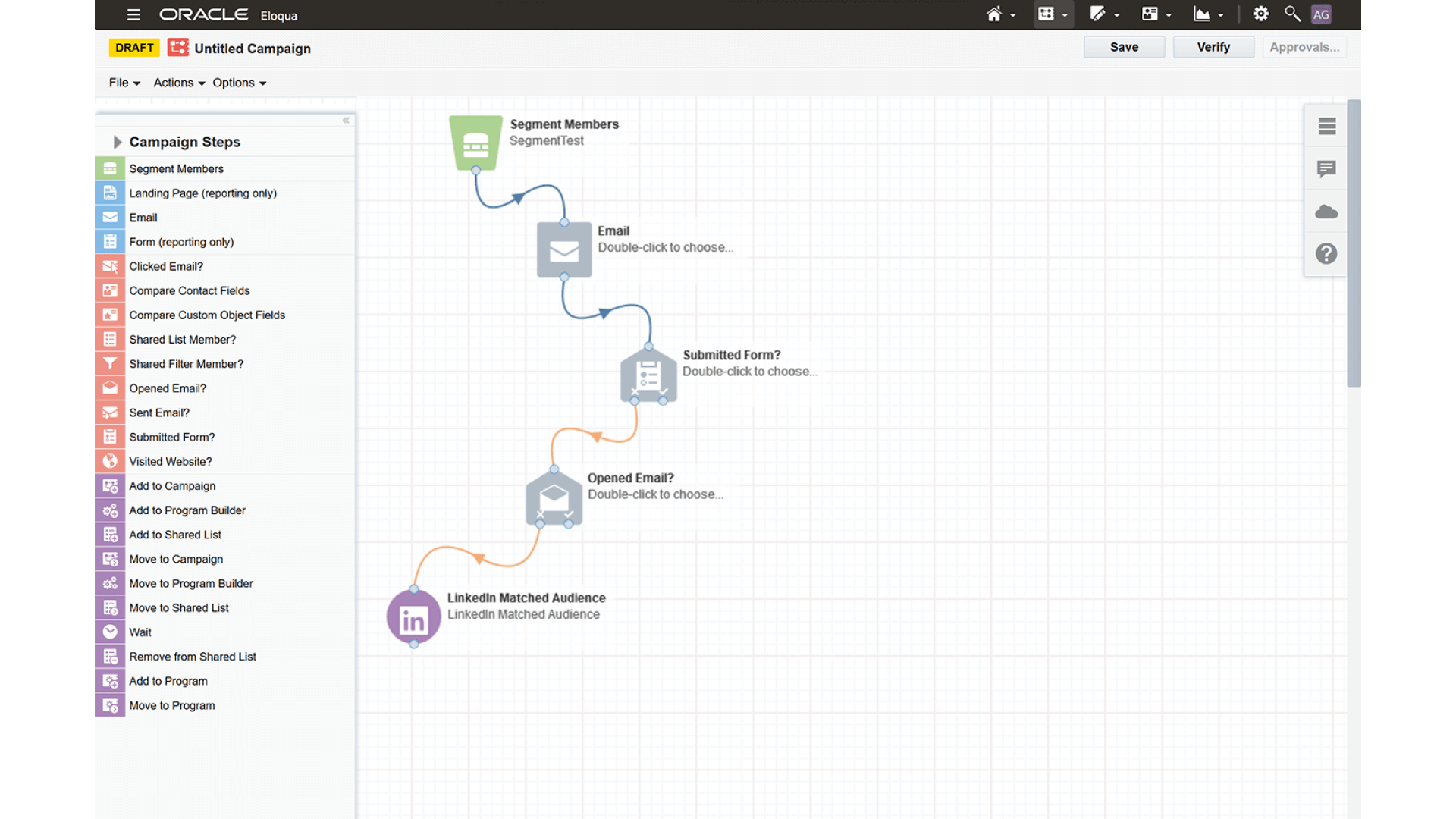Expand the Campaigns dropdown in the top navigation
The image size is (1456, 819).
click(1053, 14)
